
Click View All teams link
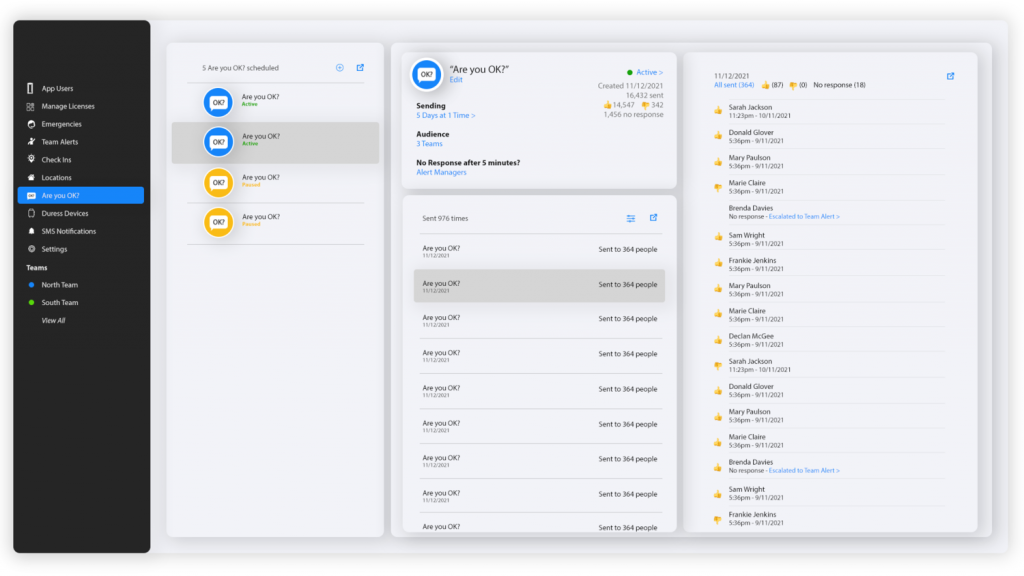(x=53, y=321)
